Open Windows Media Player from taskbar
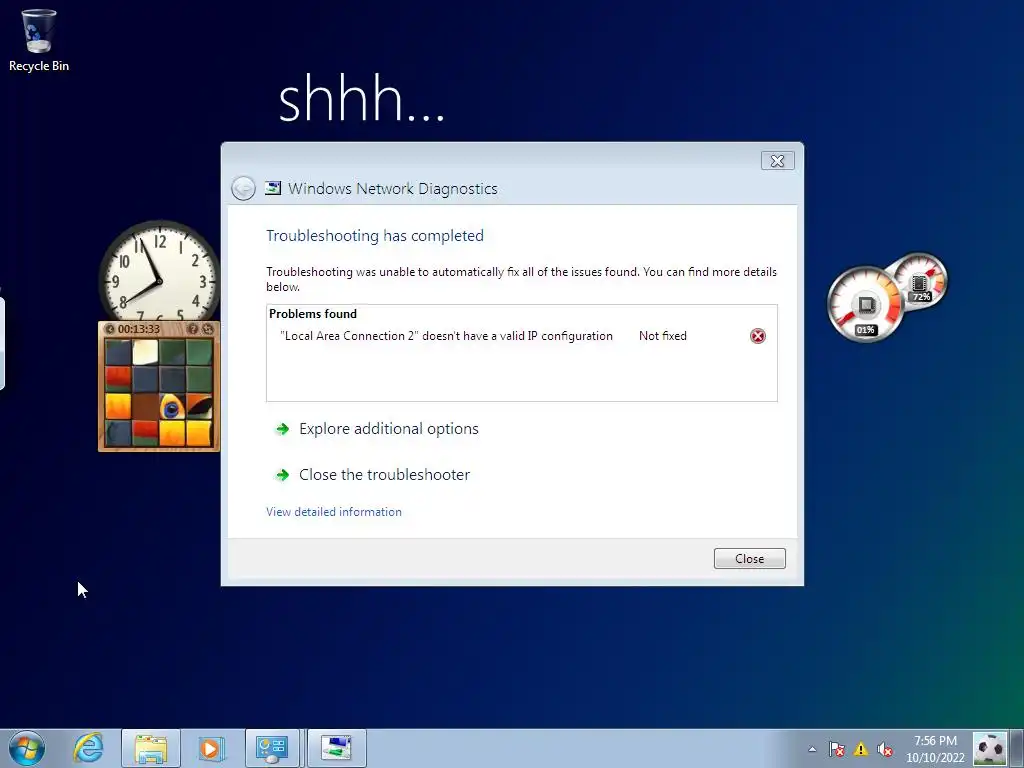 (x=210, y=748)
